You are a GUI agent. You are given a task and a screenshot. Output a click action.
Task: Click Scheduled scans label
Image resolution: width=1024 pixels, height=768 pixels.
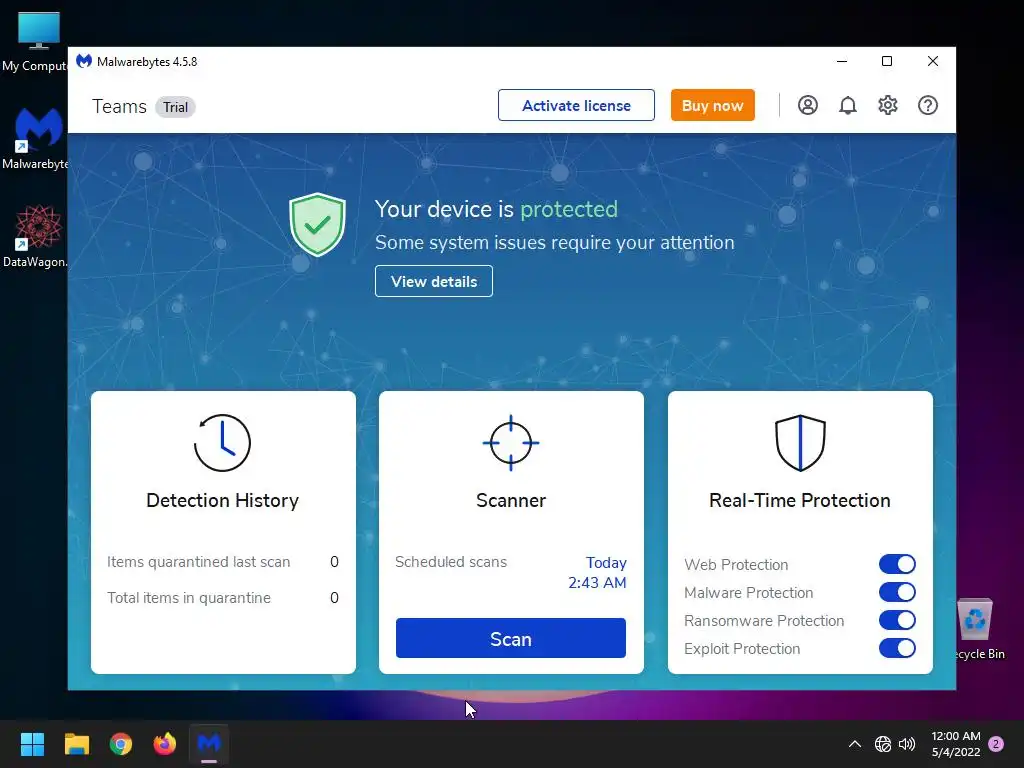pyautogui.click(x=451, y=562)
